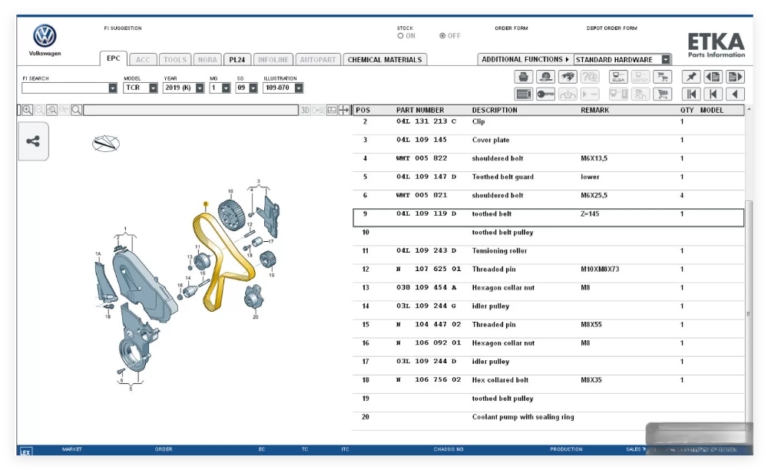Open the ELSA icon in the toolbar
This screenshot has height=470, width=768.
click(x=618, y=77)
